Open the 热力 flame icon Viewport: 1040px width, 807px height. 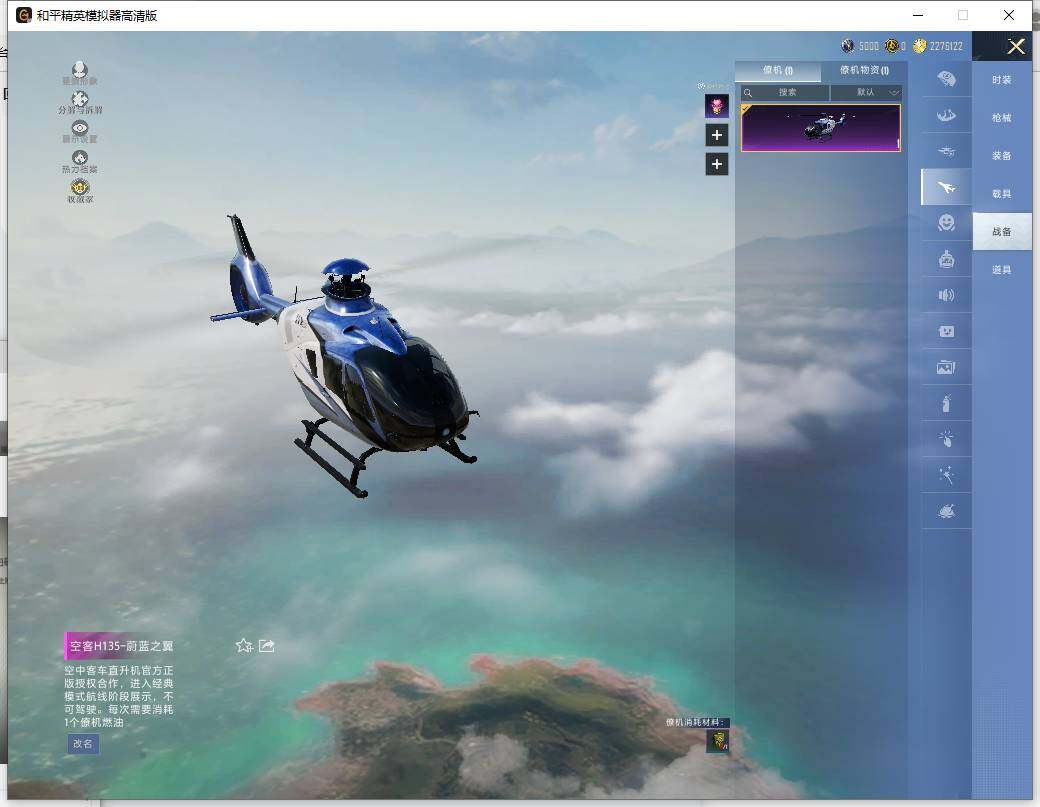[80, 158]
